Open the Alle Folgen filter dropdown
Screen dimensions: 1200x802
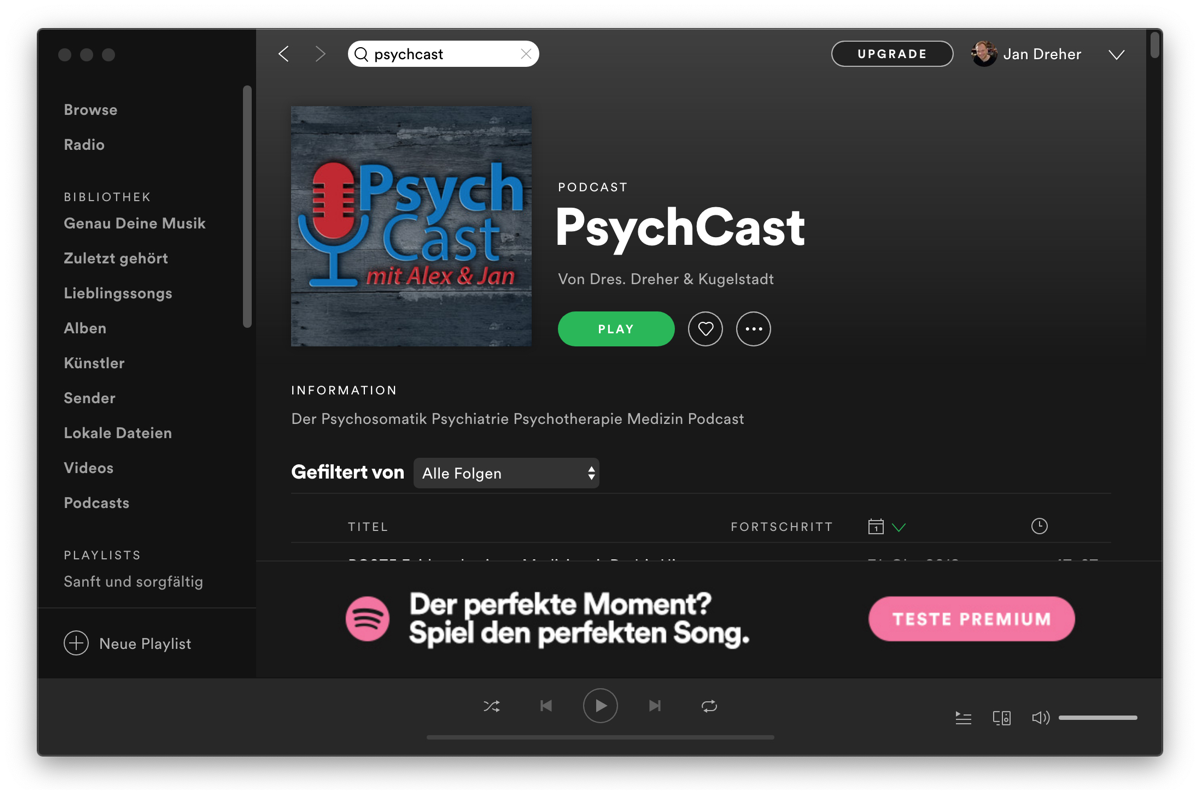click(506, 472)
